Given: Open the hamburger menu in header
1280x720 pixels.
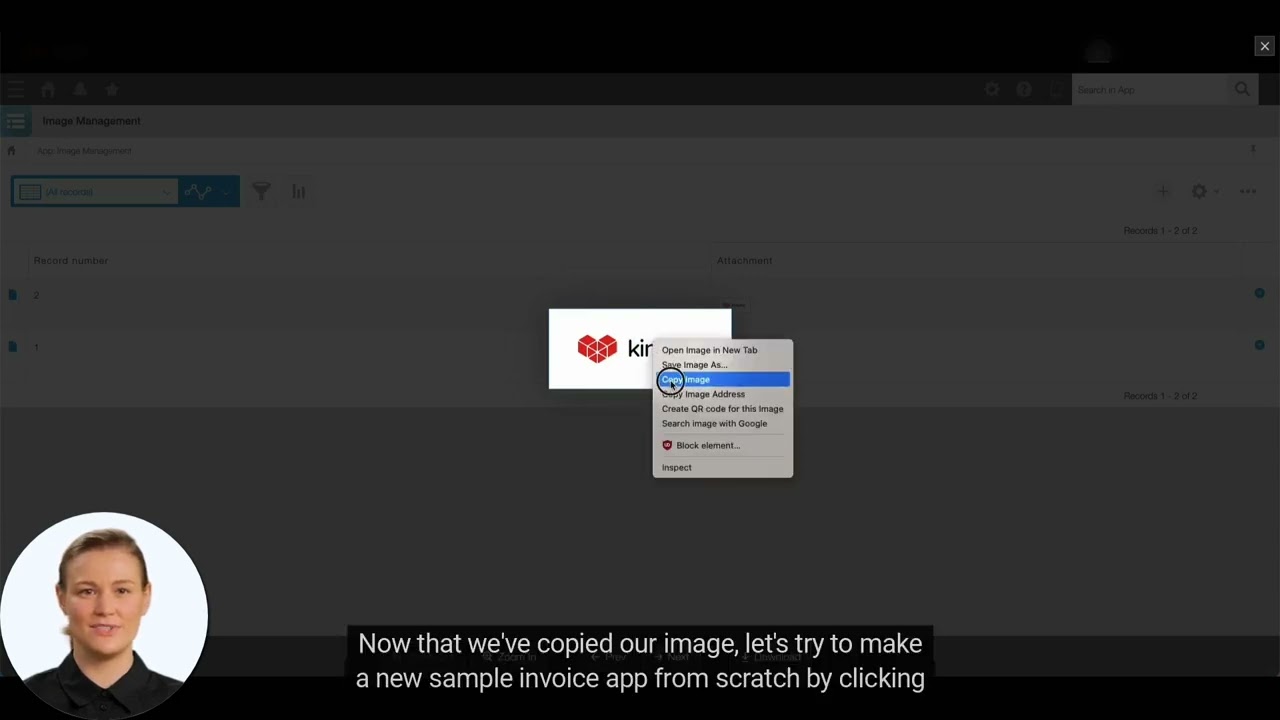Looking at the screenshot, I should point(15,89).
